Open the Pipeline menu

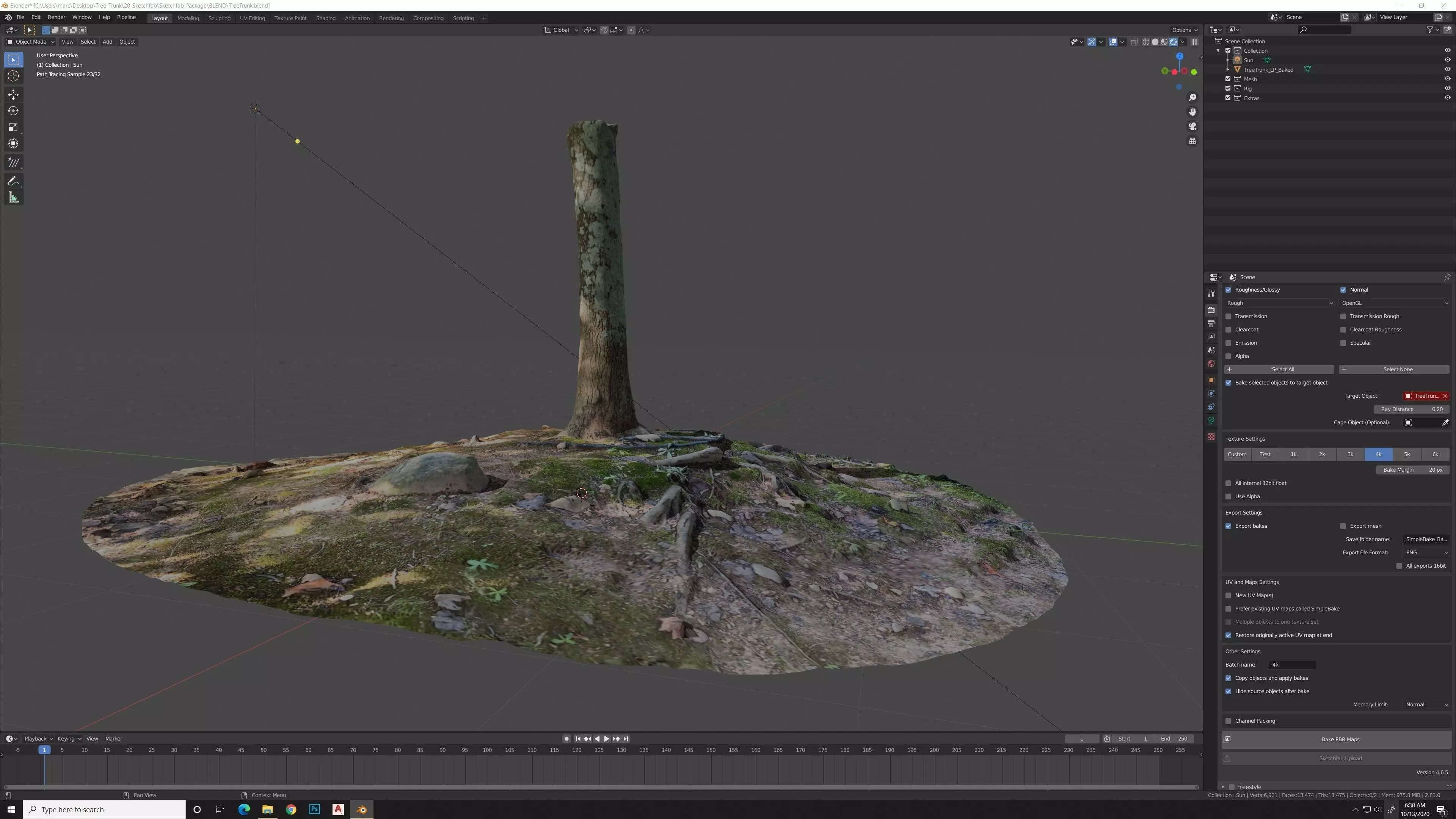[x=126, y=17]
